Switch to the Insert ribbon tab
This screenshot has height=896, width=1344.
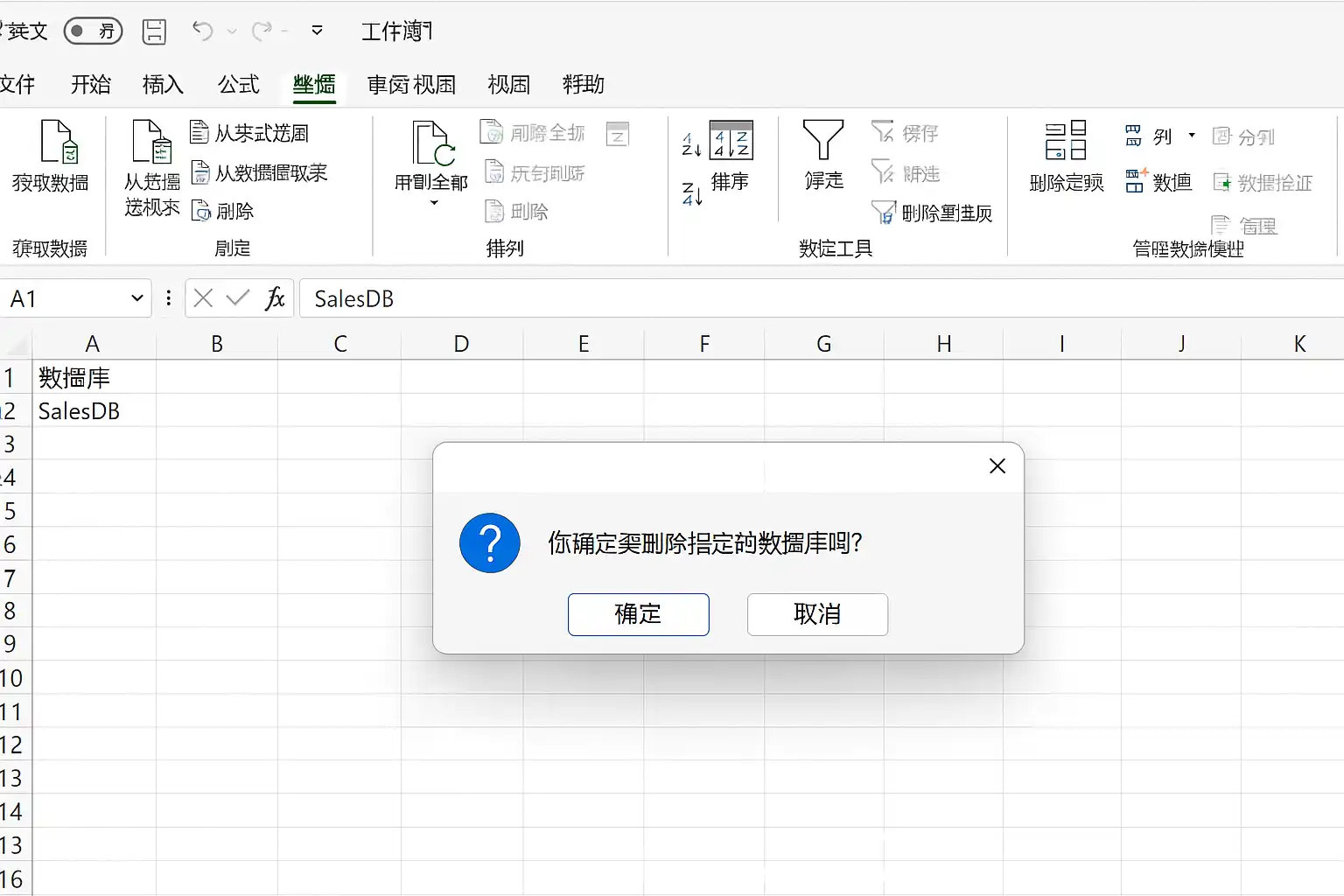(x=163, y=85)
